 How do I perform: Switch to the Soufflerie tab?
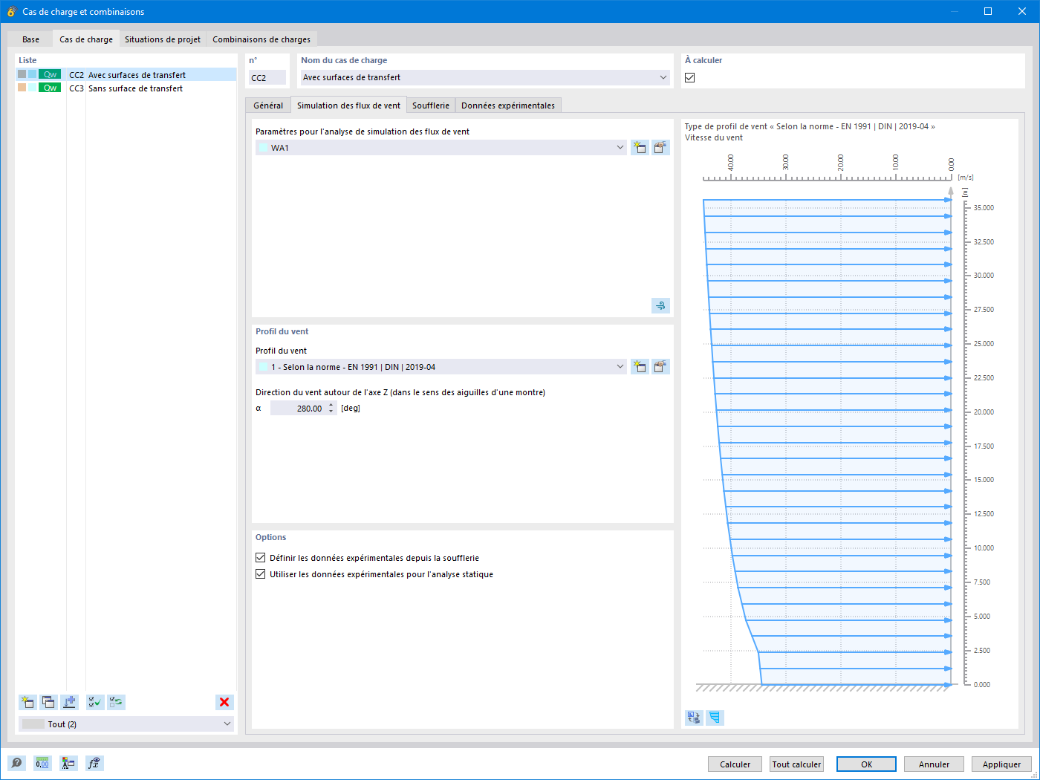(431, 105)
